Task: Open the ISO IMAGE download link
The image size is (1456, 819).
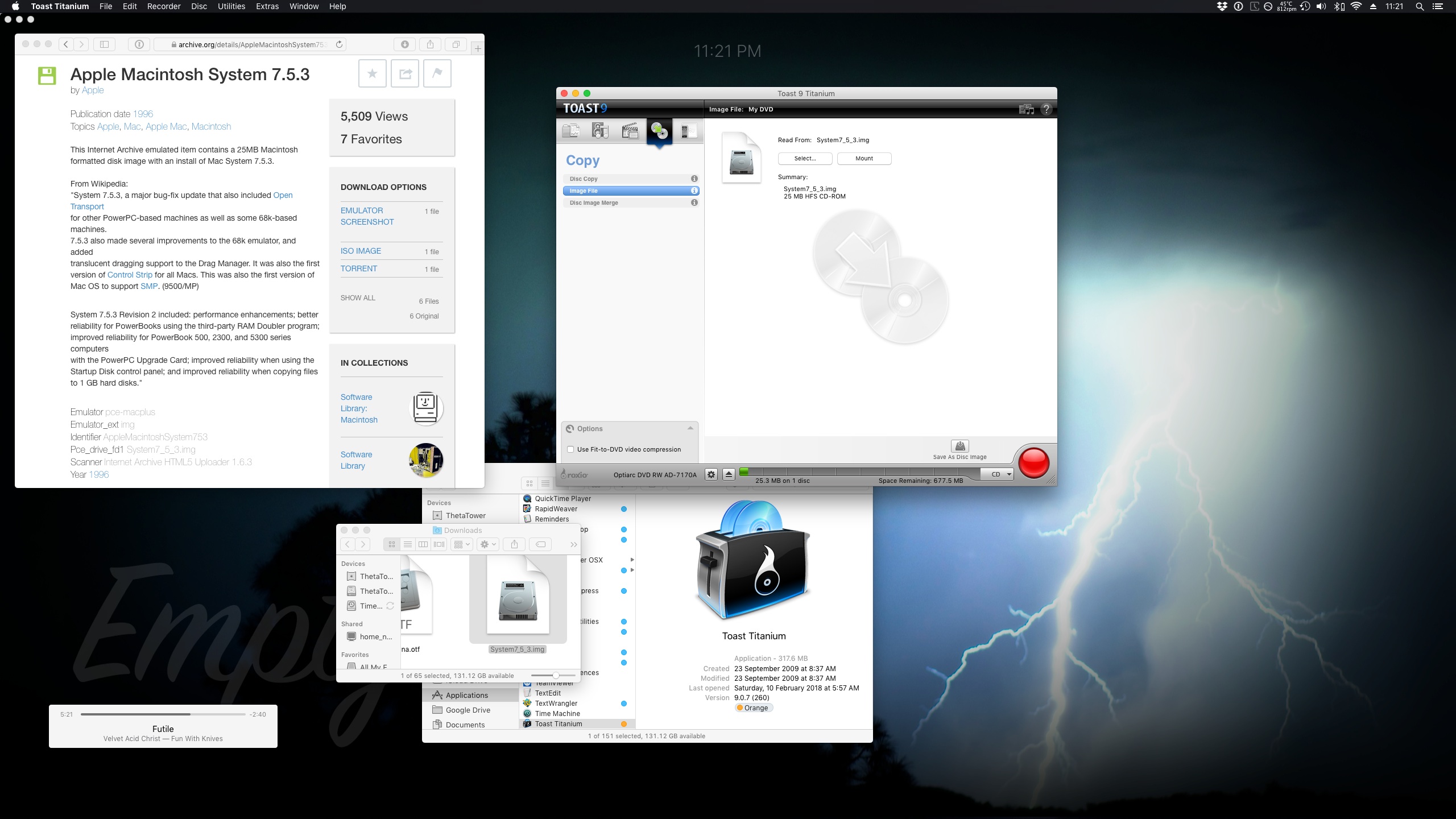Action: click(361, 251)
